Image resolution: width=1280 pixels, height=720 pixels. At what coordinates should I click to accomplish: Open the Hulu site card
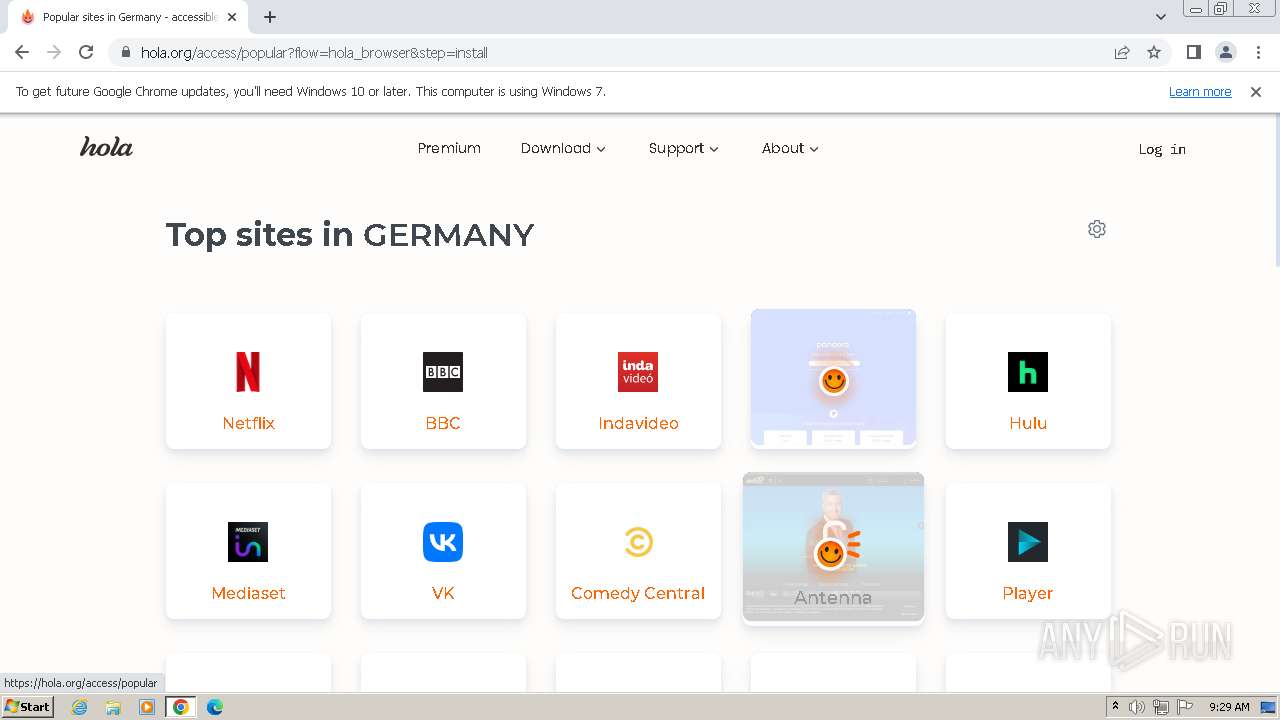tap(1028, 381)
